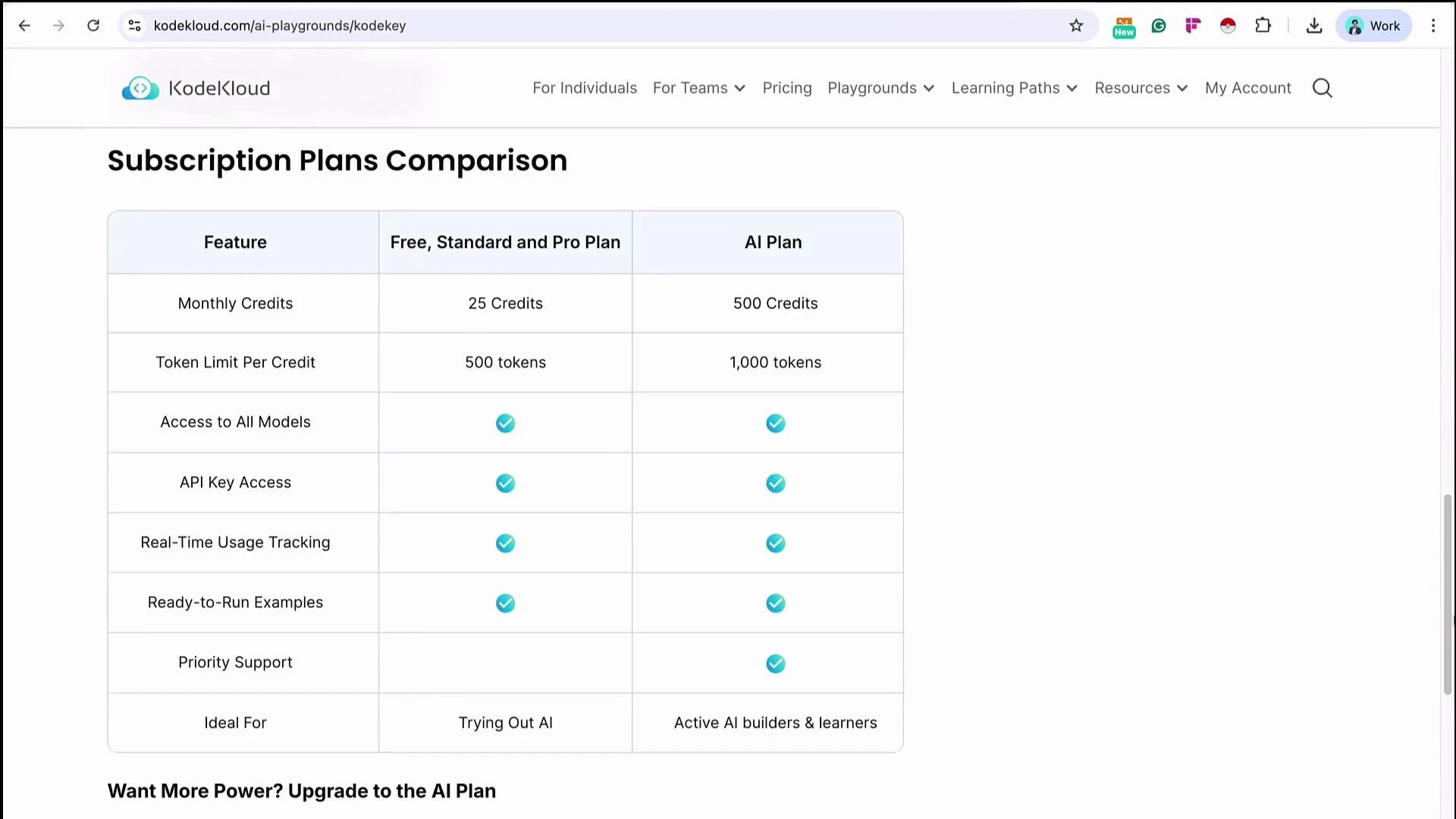
Task: Open the Chrome three-dot menu
Action: (1433, 26)
